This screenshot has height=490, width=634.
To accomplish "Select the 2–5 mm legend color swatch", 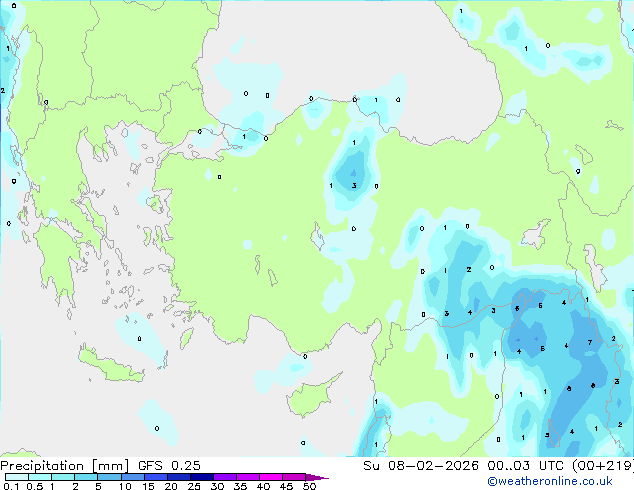I will pyautogui.click(x=86, y=477).
